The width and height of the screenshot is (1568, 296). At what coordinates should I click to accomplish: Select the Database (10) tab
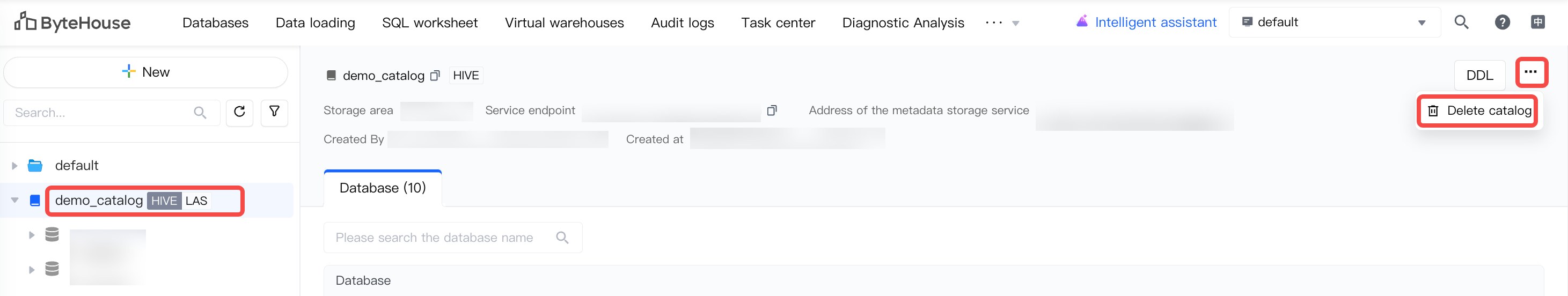point(382,188)
